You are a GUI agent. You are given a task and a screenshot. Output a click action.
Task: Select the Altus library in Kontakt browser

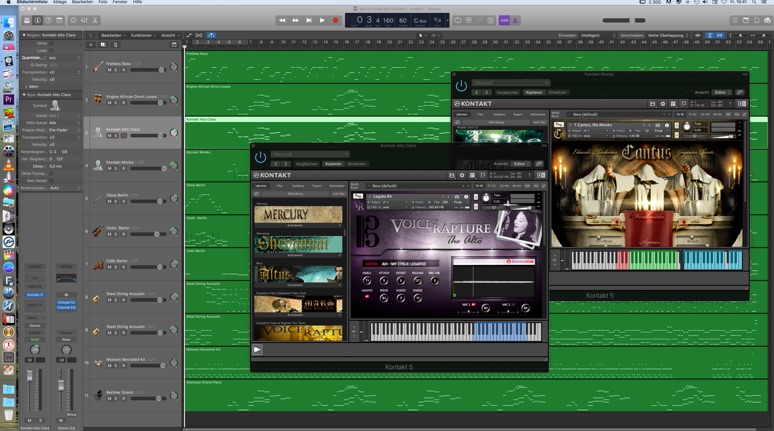pos(298,274)
